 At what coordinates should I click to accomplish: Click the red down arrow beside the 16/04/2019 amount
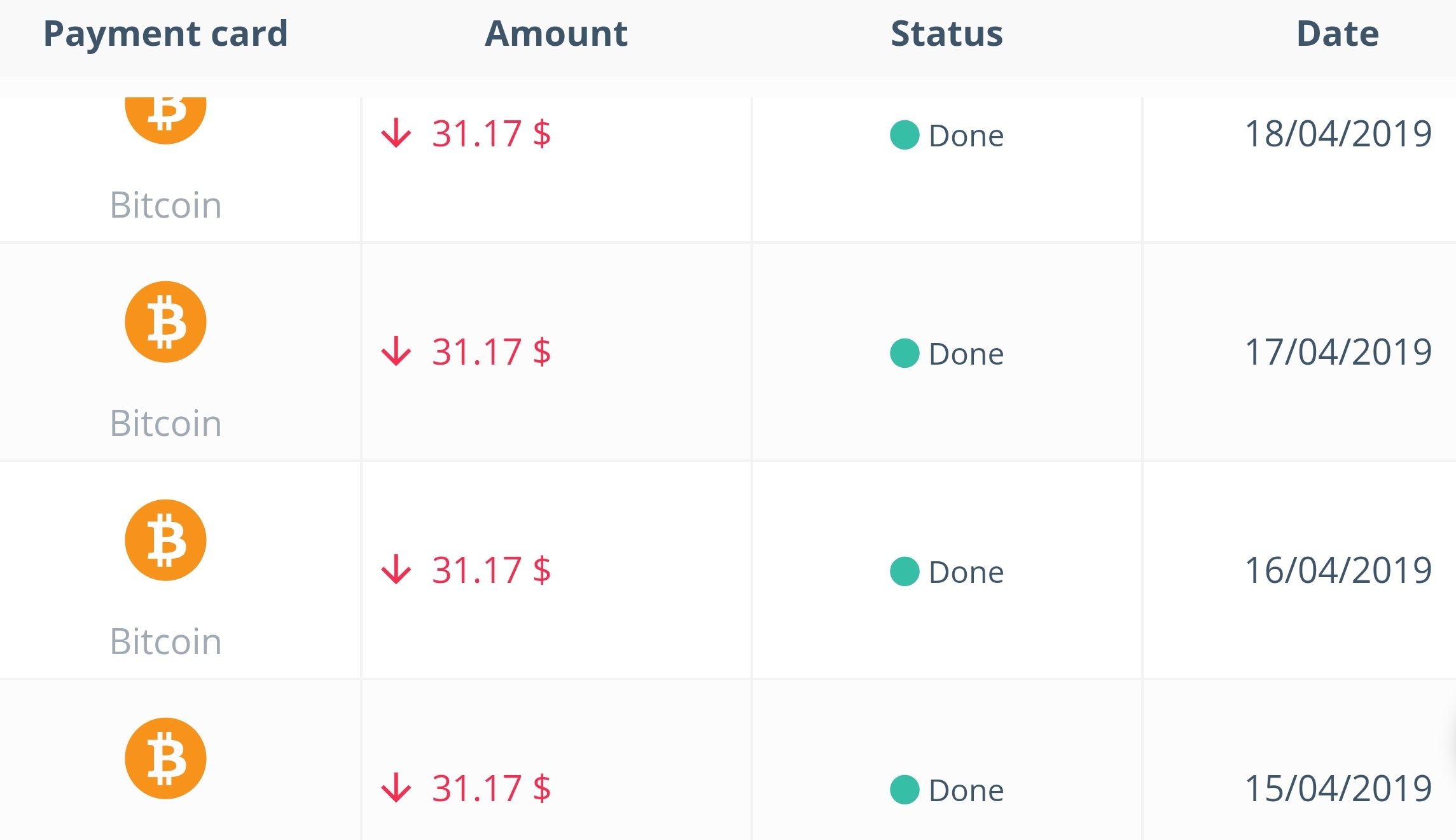point(396,570)
